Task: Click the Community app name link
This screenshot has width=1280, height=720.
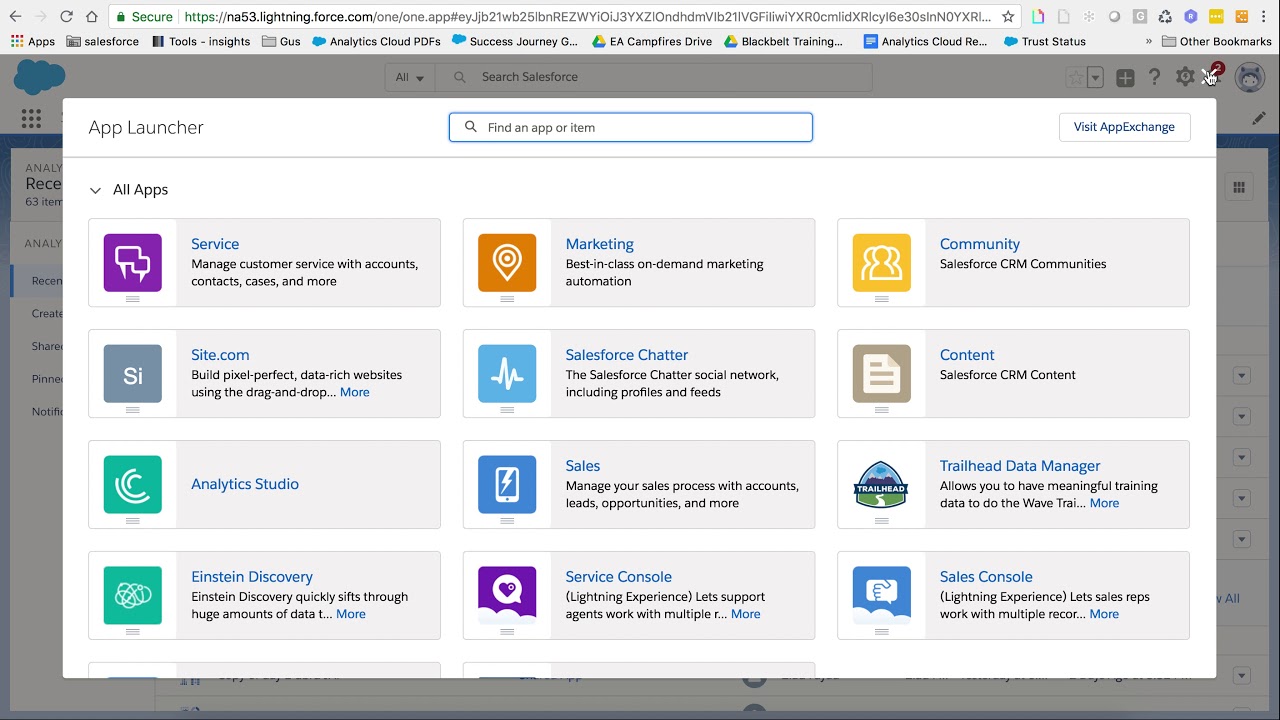Action: click(x=980, y=244)
